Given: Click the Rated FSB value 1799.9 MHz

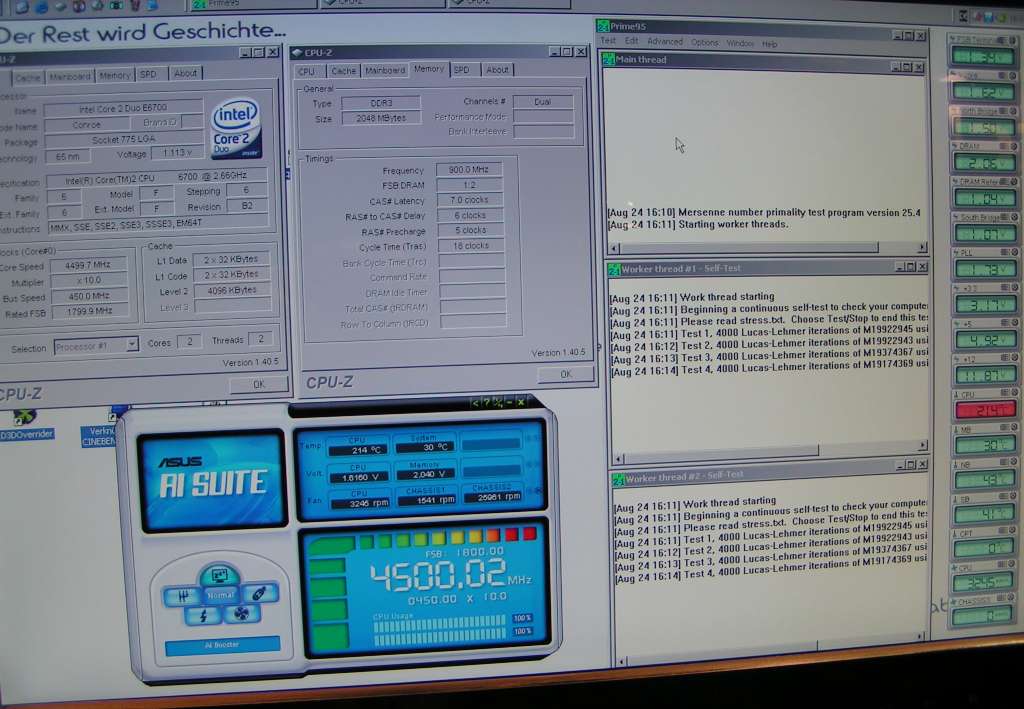Looking at the screenshot, I should (x=90, y=311).
